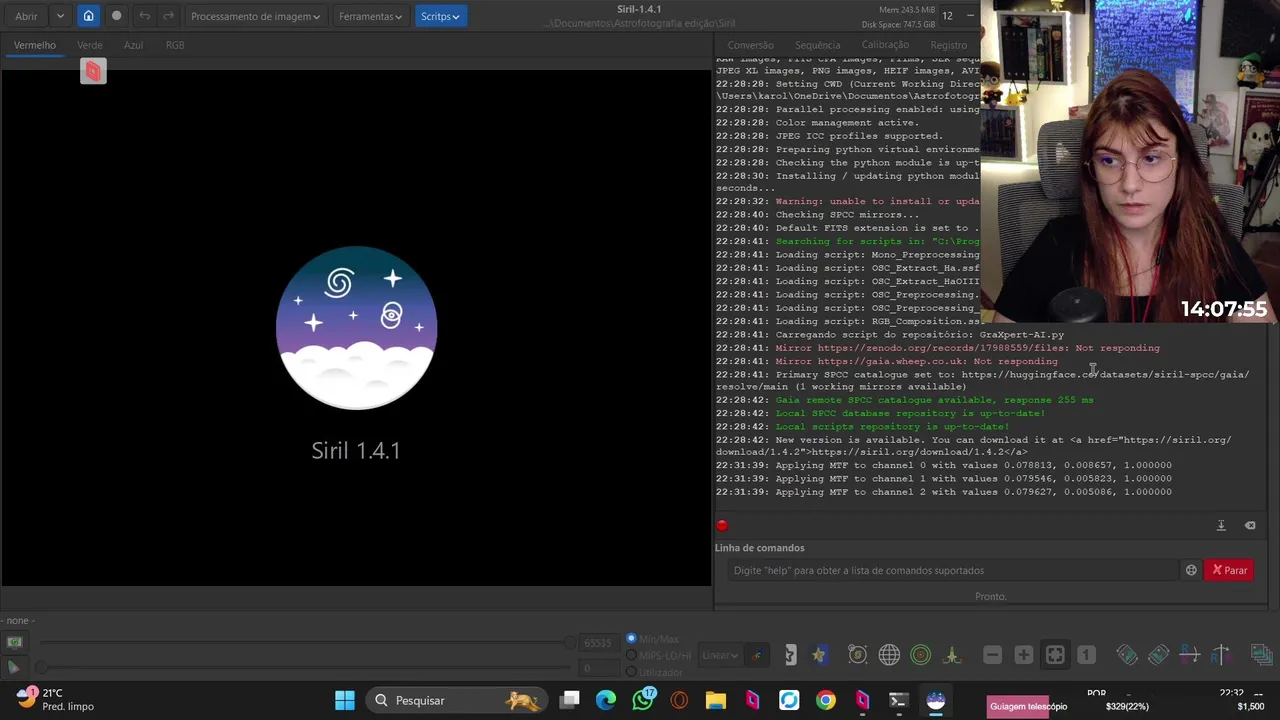Viewport: 1280px width, 720px height.
Task: Open Processamento de imagem menu
Action: [x=256, y=16]
